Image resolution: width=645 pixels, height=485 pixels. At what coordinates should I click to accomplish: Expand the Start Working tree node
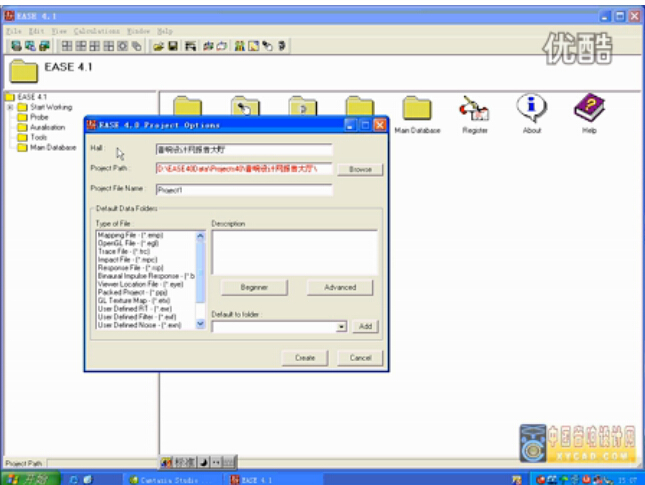click(x=10, y=107)
